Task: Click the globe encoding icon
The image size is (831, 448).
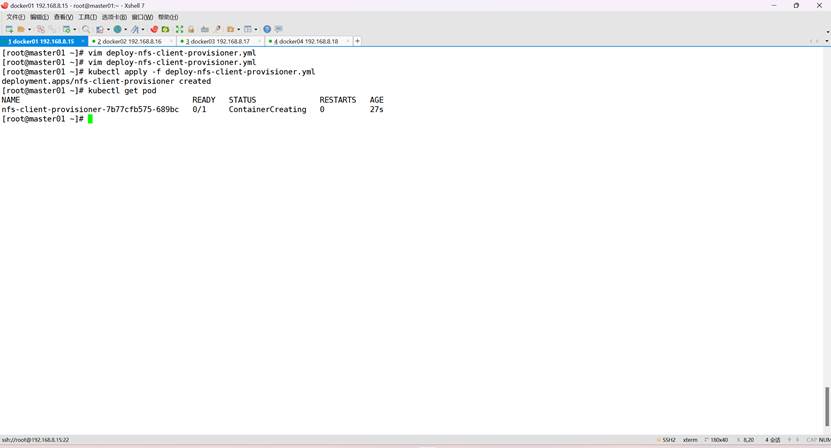Action: click(x=118, y=29)
